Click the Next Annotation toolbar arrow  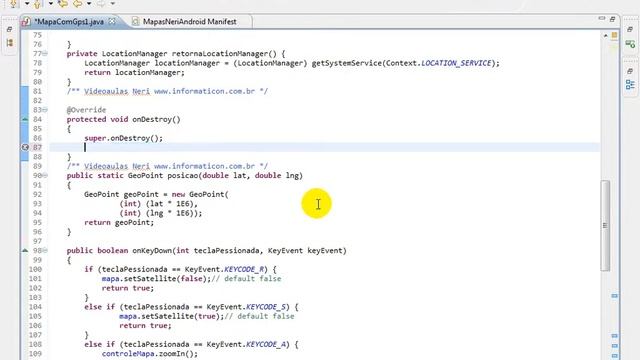point(13,4)
